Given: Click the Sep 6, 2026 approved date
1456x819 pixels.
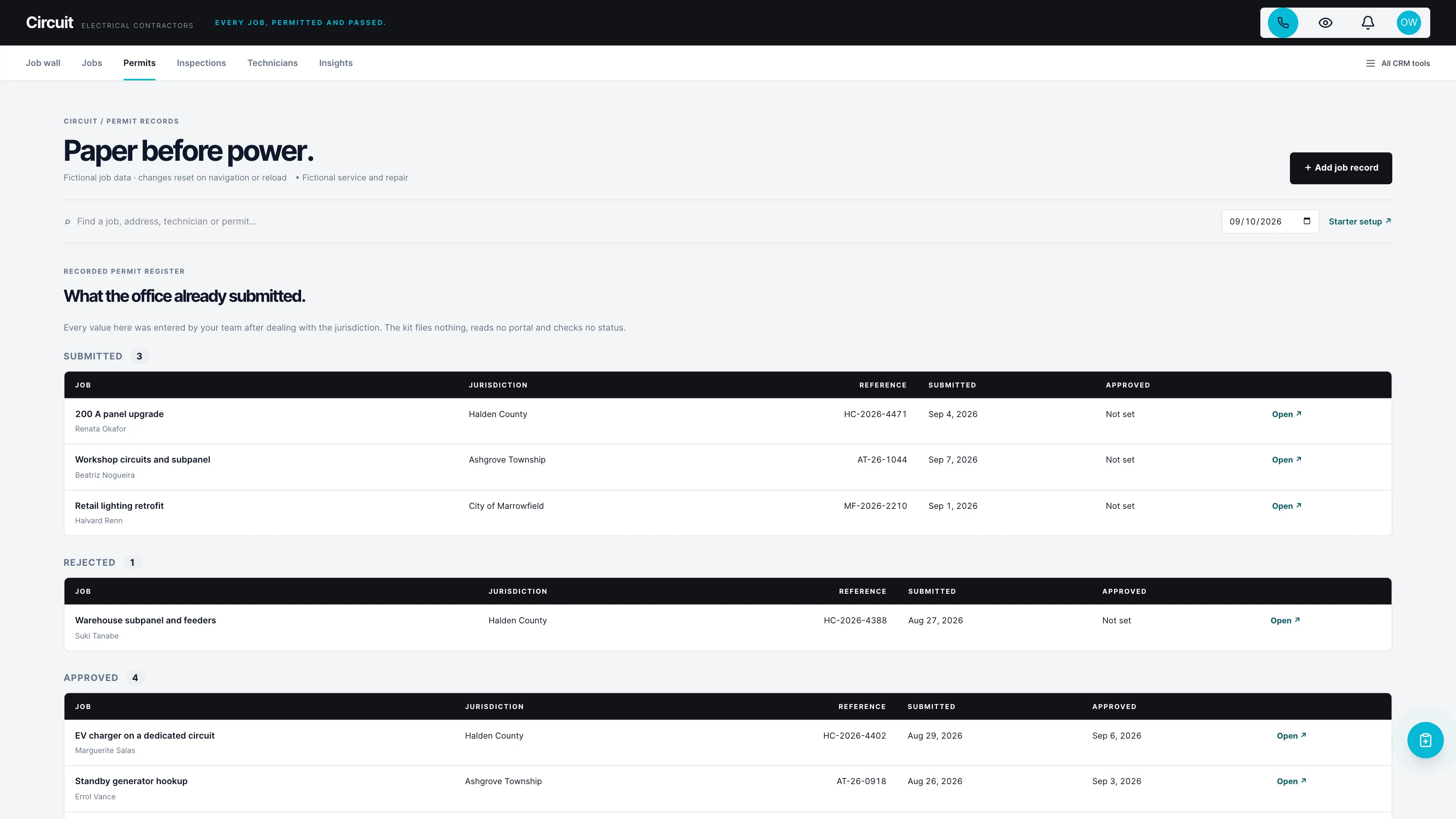Looking at the screenshot, I should [1116, 736].
